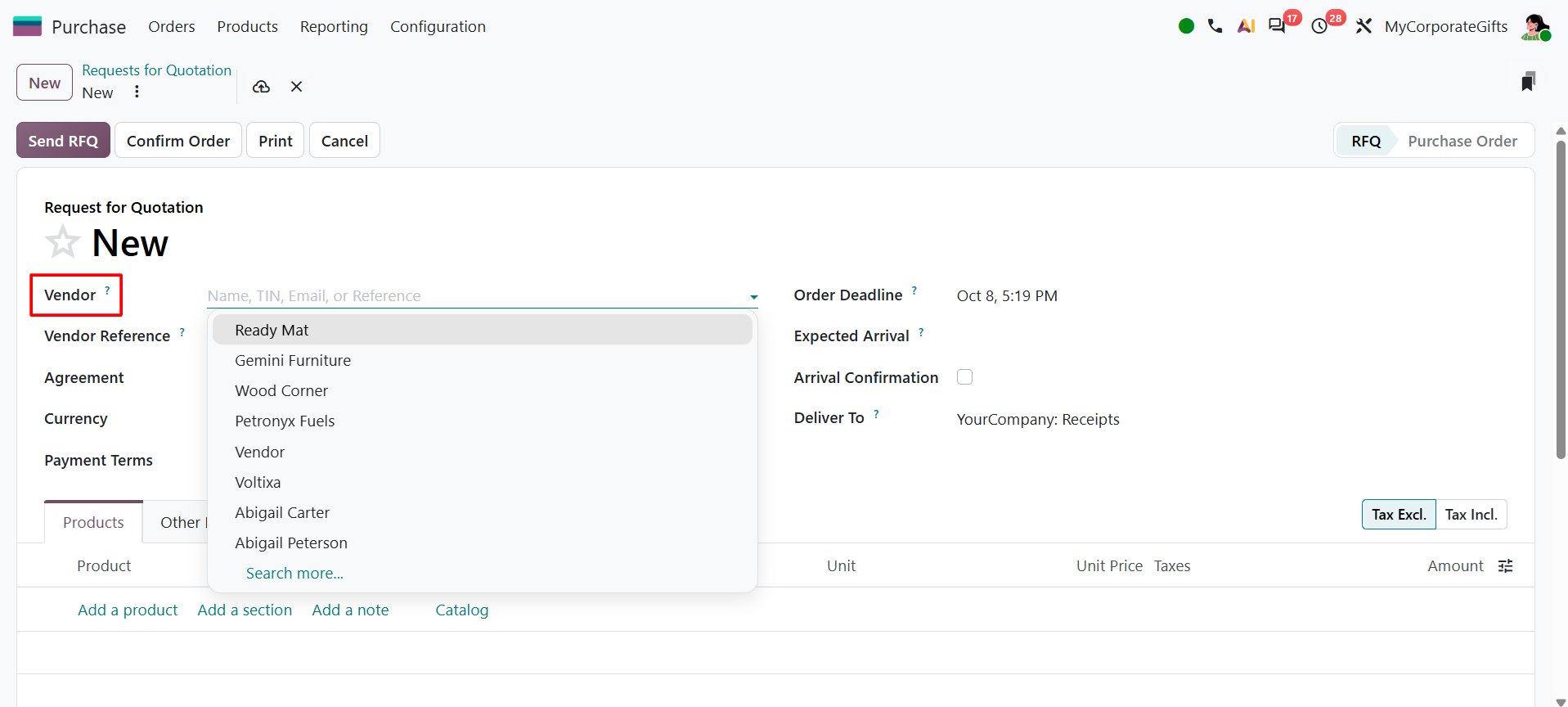
Task: Click Search more... in the vendor list
Action: coord(294,573)
